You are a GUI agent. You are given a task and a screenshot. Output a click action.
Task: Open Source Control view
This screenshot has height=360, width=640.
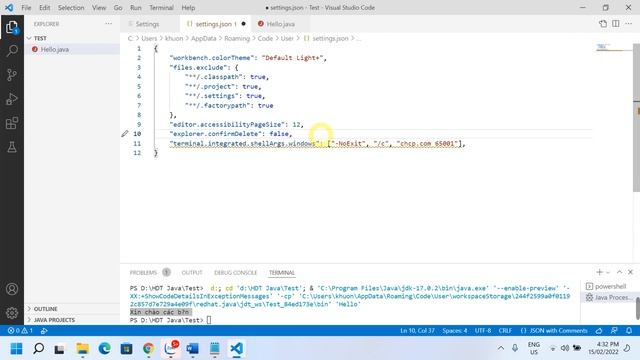(x=12, y=75)
